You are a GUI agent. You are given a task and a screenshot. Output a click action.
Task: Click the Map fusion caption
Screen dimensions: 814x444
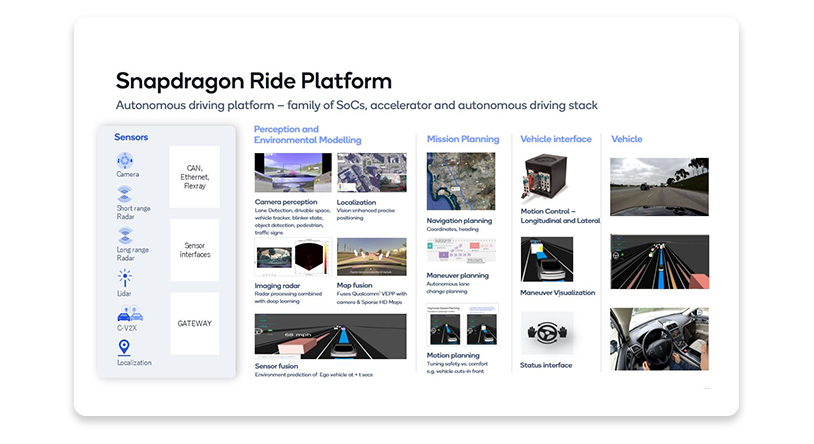click(x=355, y=285)
